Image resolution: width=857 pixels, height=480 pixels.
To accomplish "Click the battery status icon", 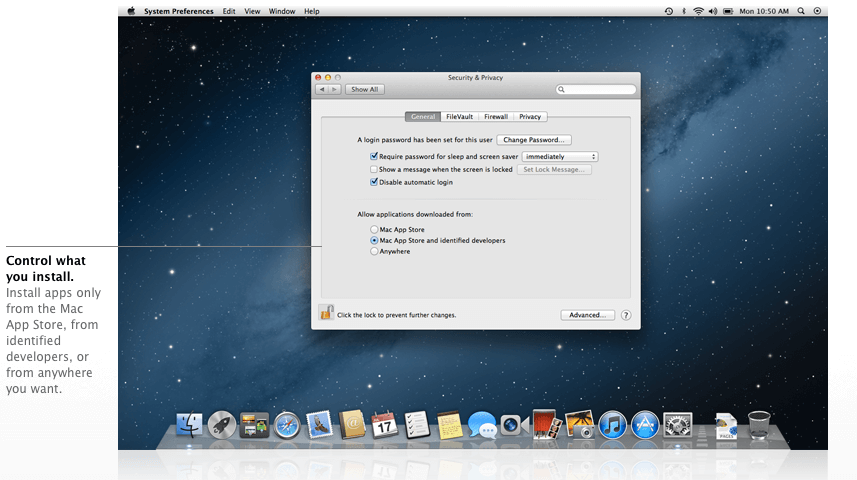I will pyautogui.click(x=728, y=11).
